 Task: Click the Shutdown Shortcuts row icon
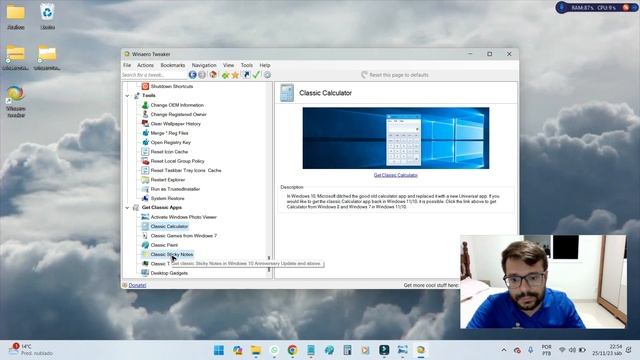tap(145, 86)
